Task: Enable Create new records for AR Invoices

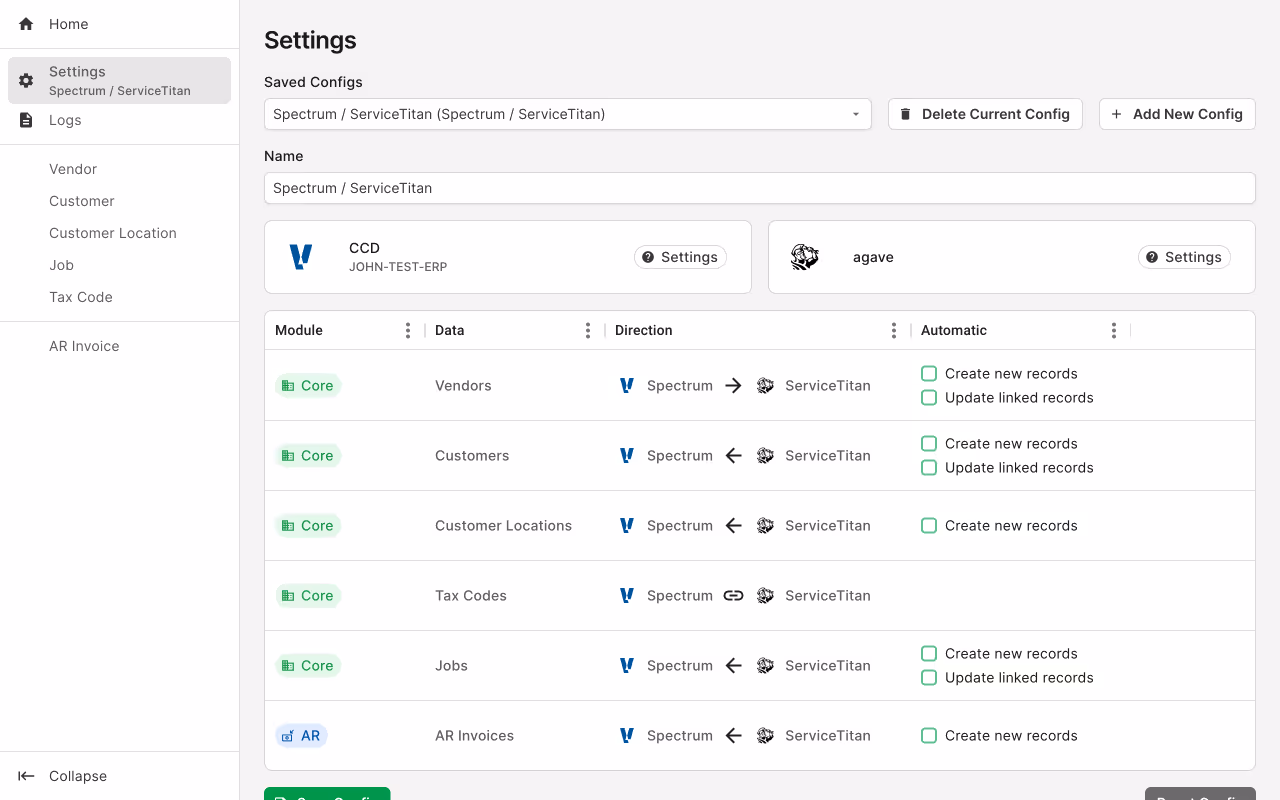Action: (929, 736)
